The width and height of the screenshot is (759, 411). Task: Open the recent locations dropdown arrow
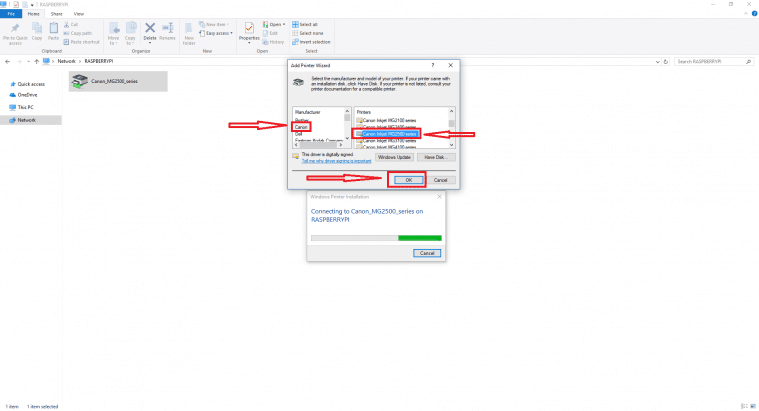28,61
